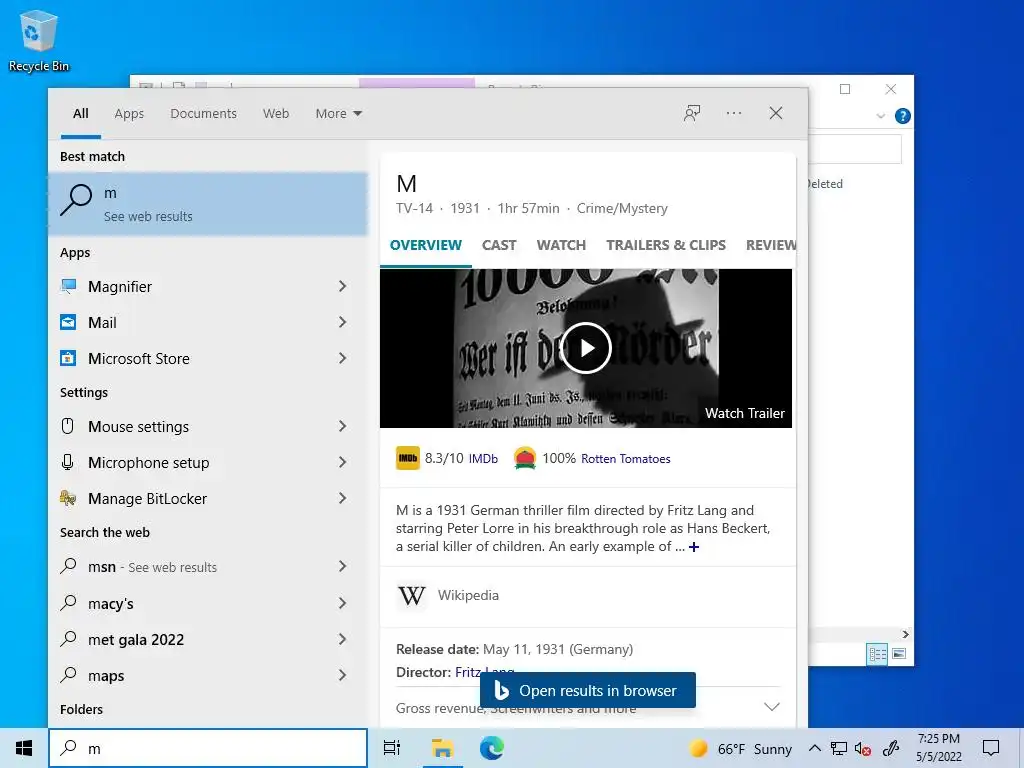Expand arrow beside Manage BitLocker
The height and width of the screenshot is (768, 1024).
click(x=342, y=498)
